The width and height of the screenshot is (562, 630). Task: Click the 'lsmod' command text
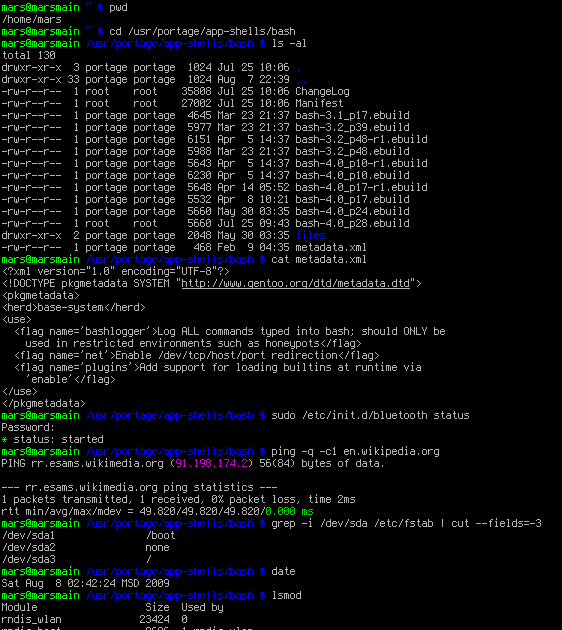click(x=286, y=595)
